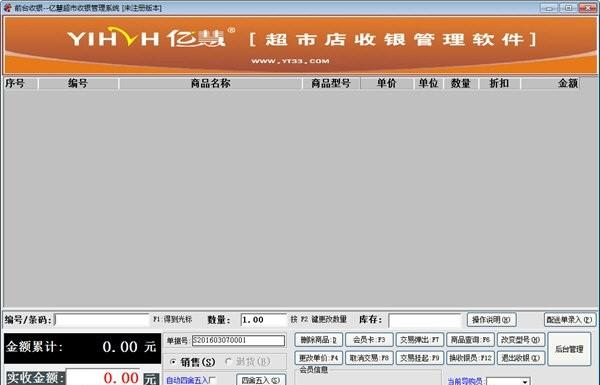Viewport: 600px width, 385px height.
Task: Click 取消交易 F8 button
Action: (x=369, y=358)
